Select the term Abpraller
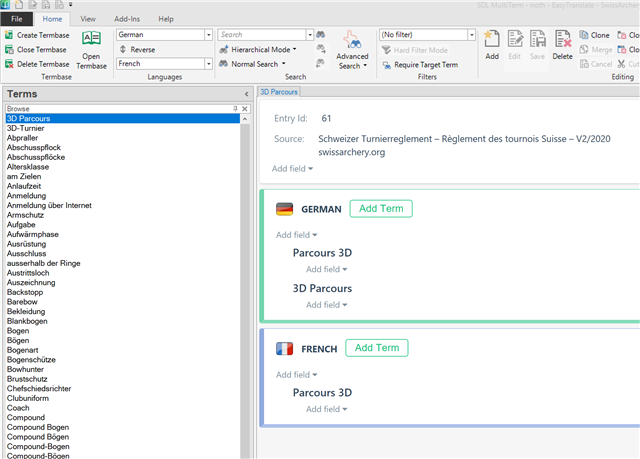Screen dimensions: 640x459 (22, 138)
